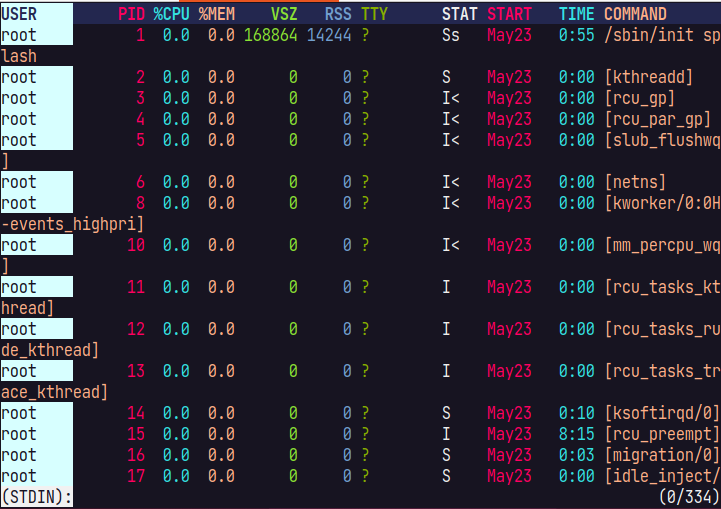Select the [rcu_par_gp] process name
Screen dimensions: 721x509
point(658,119)
